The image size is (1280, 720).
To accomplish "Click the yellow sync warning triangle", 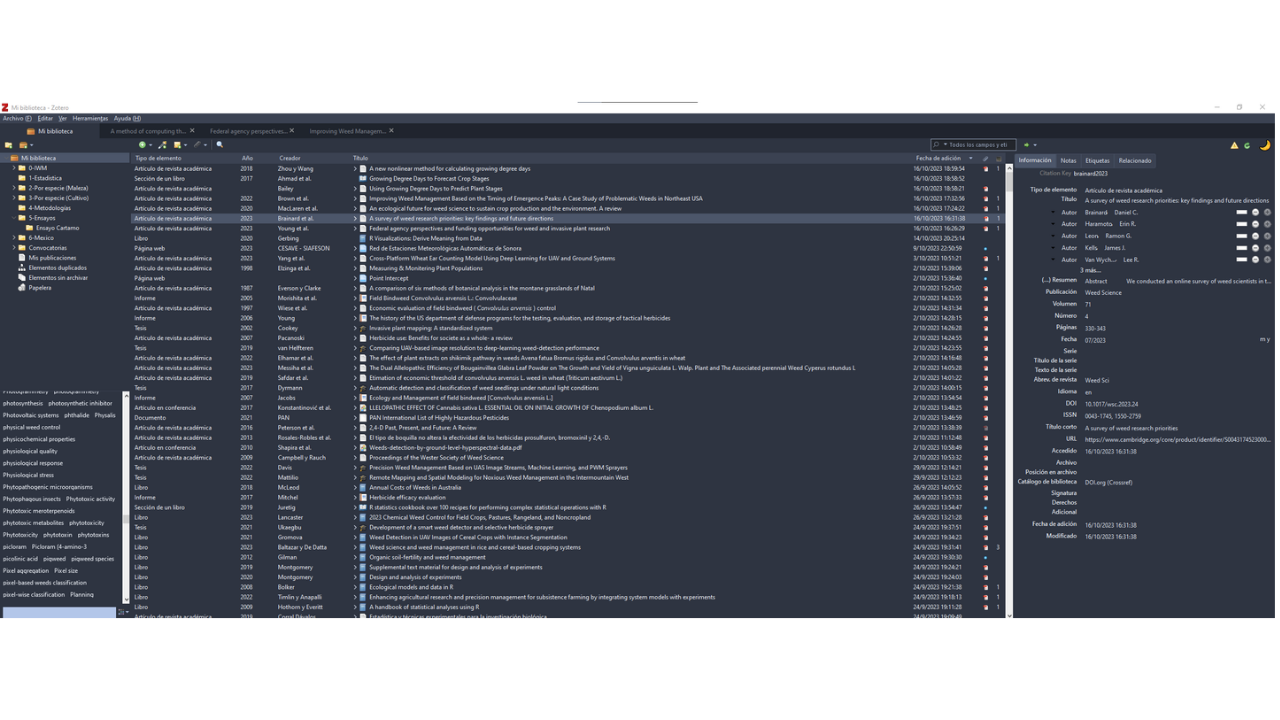I will tap(1234, 146).
